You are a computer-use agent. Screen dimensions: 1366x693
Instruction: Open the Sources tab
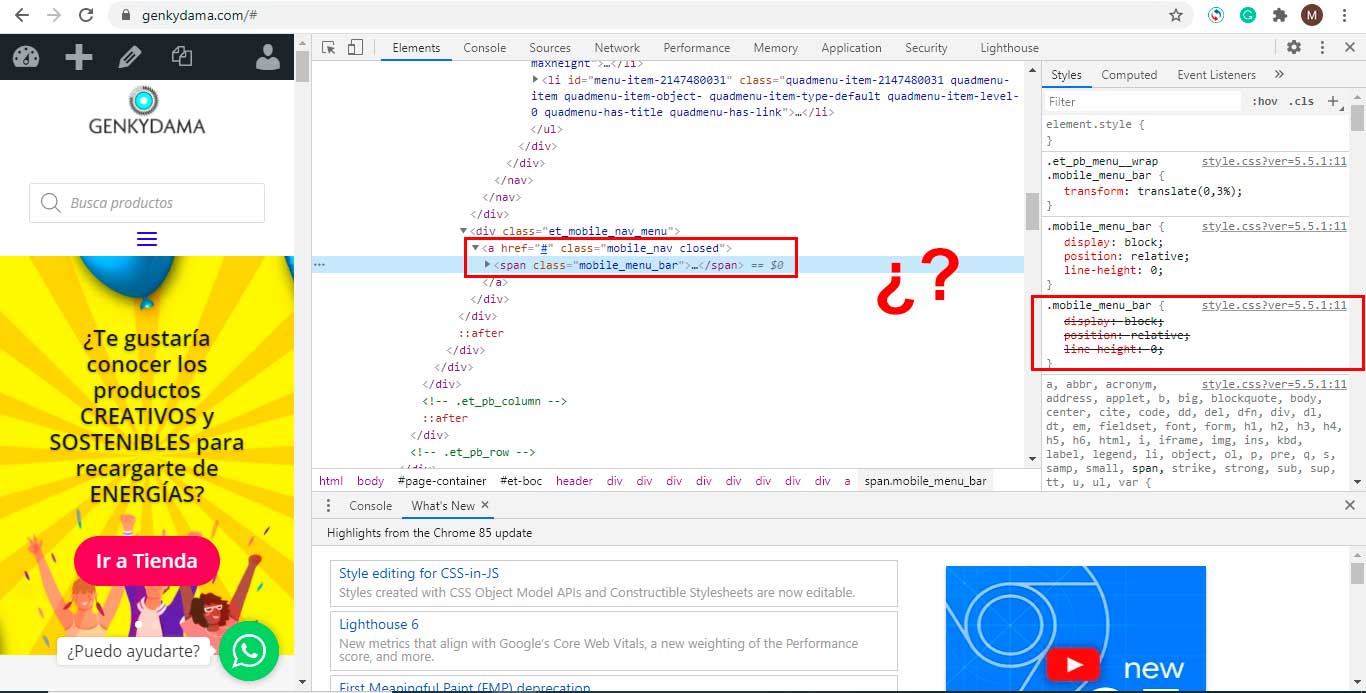click(x=550, y=48)
